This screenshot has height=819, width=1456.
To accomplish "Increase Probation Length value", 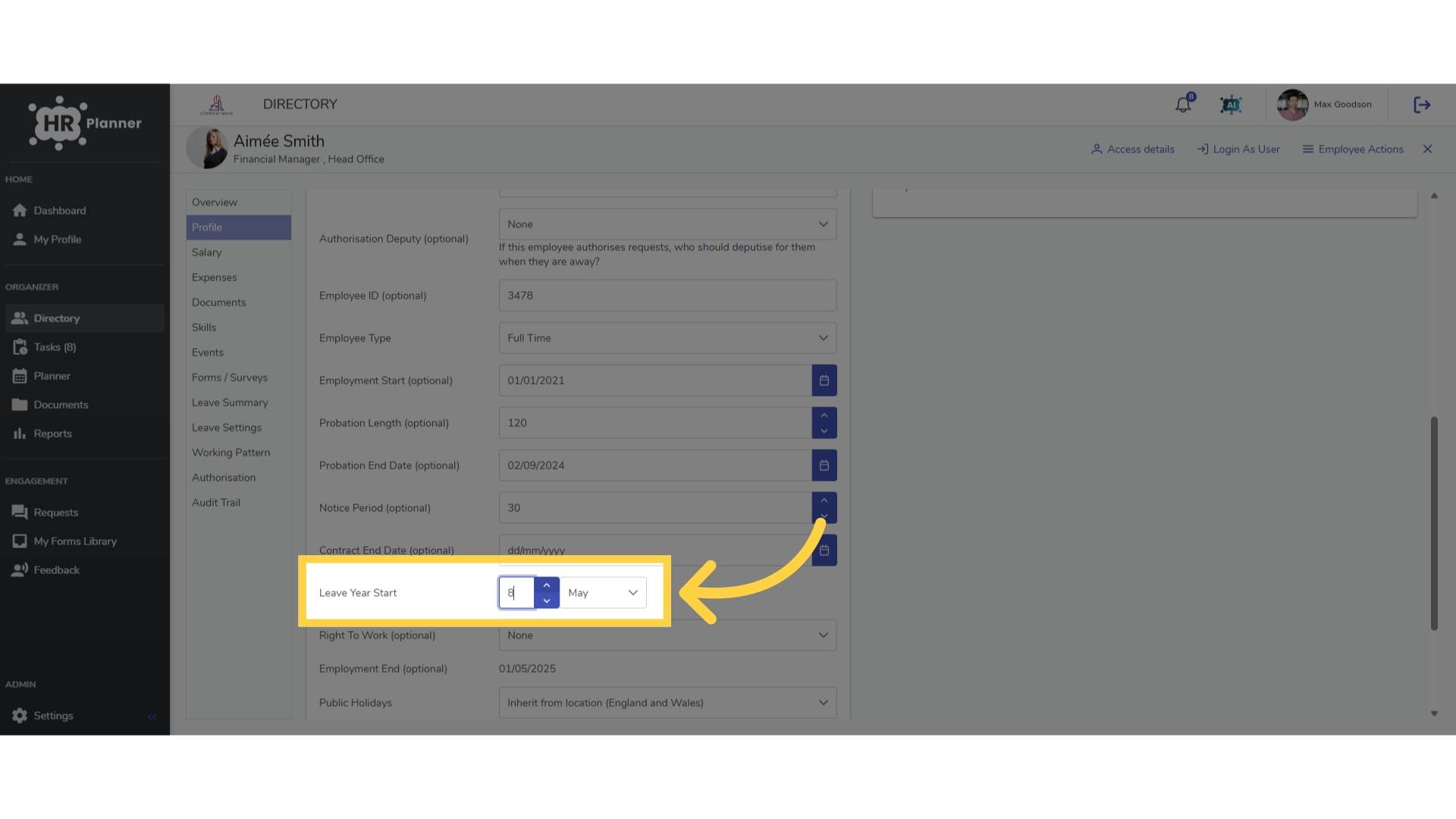I will pos(824,416).
